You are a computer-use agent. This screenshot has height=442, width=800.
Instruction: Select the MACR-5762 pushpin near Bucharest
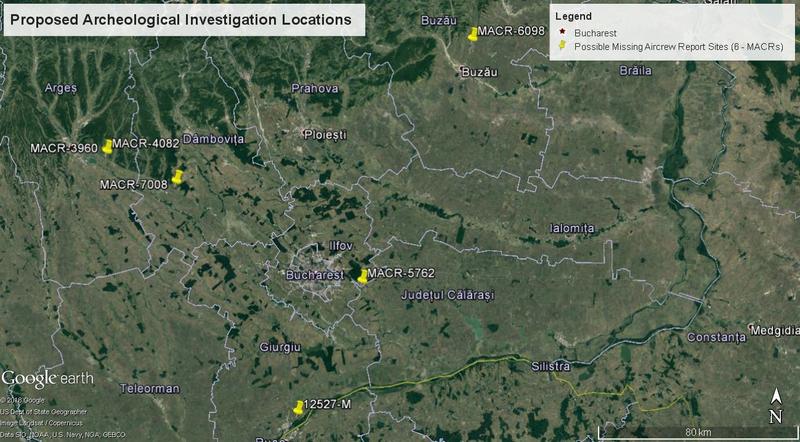(x=362, y=277)
